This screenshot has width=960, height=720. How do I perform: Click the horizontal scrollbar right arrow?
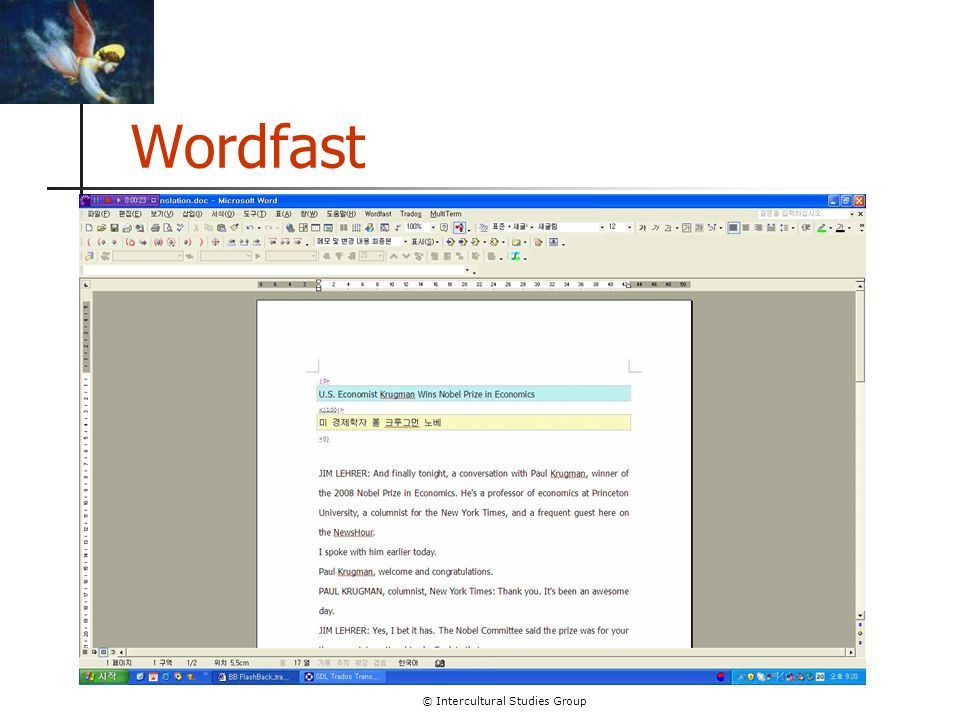click(851, 652)
